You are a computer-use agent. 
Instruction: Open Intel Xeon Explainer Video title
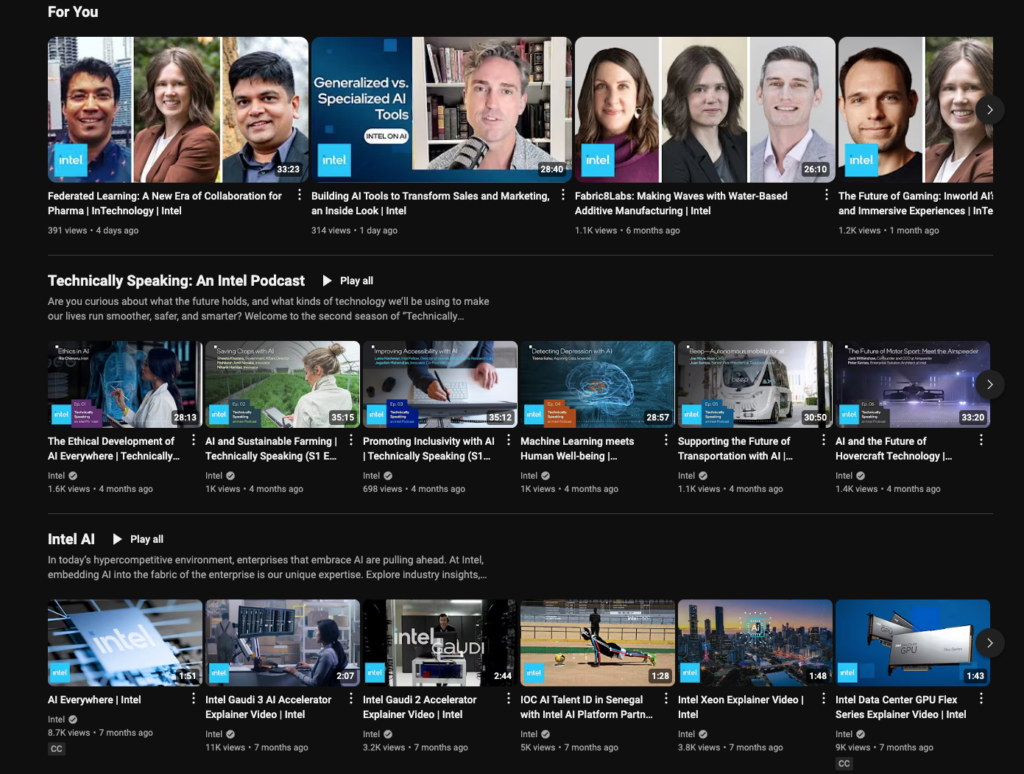tap(741, 707)
